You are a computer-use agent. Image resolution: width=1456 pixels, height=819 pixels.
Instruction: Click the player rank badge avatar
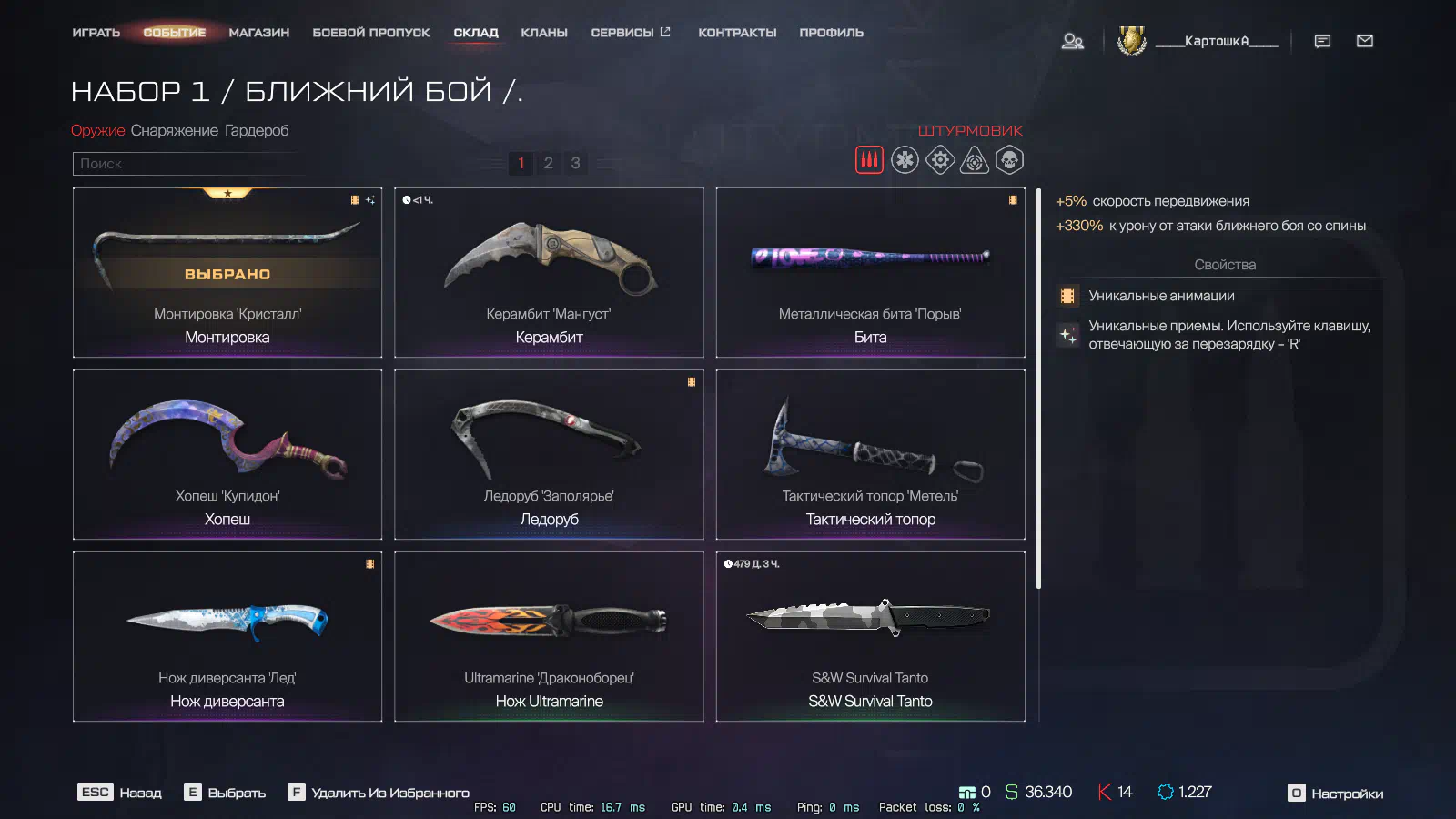click(x=1131, y=40)
